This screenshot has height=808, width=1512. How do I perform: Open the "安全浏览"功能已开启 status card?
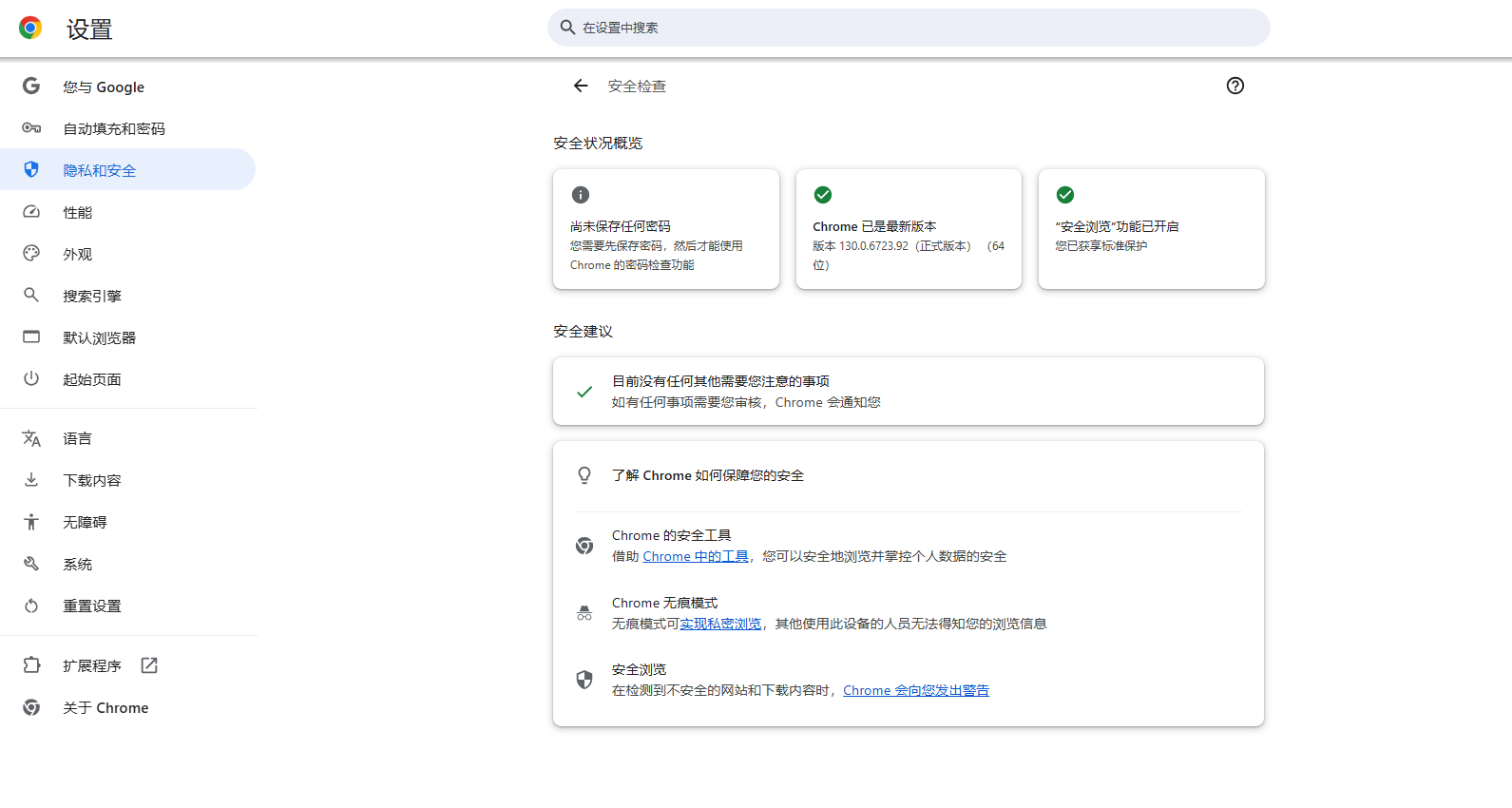[1152, 229]
